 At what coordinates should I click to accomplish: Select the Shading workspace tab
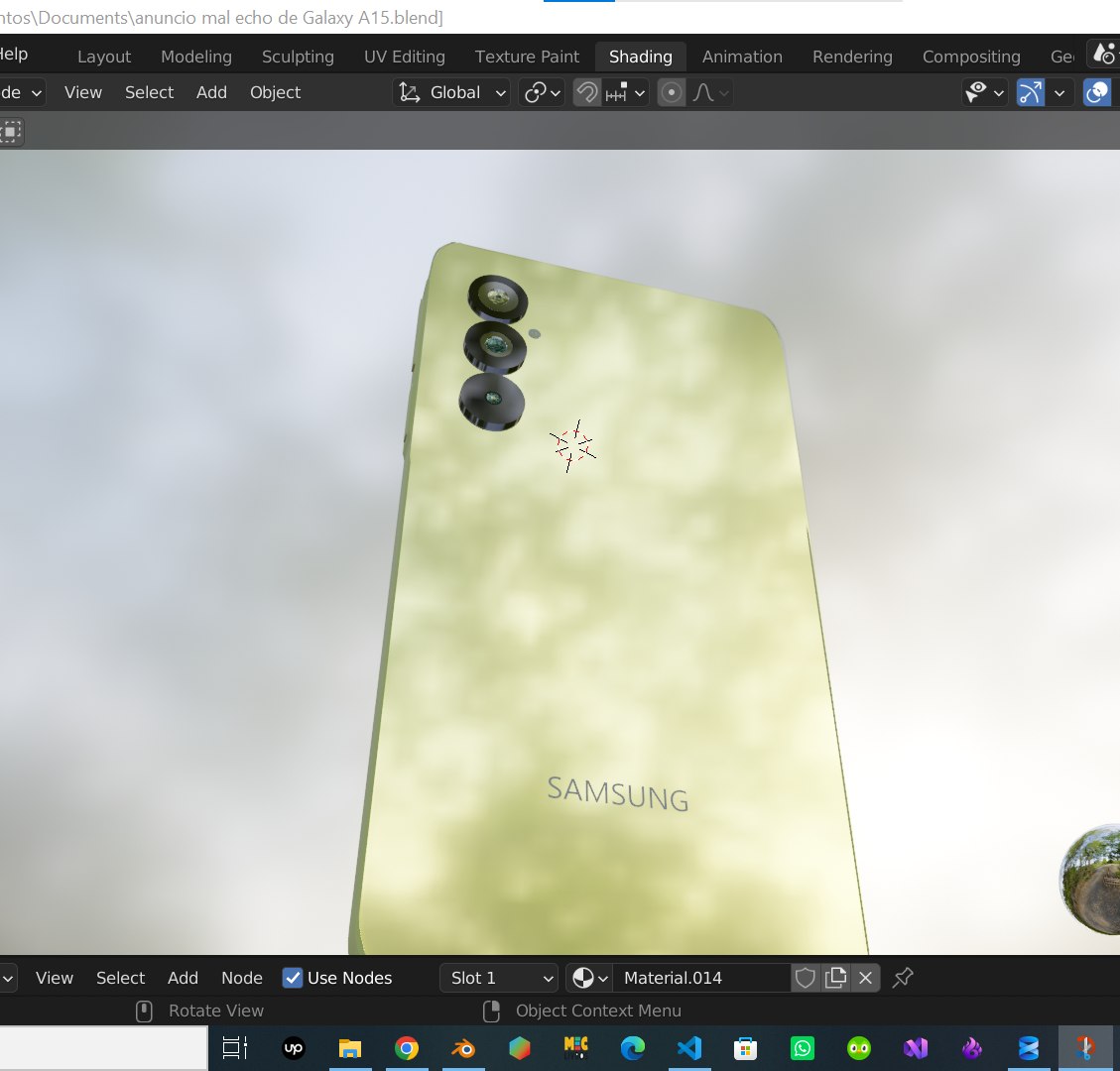[641, 57]
